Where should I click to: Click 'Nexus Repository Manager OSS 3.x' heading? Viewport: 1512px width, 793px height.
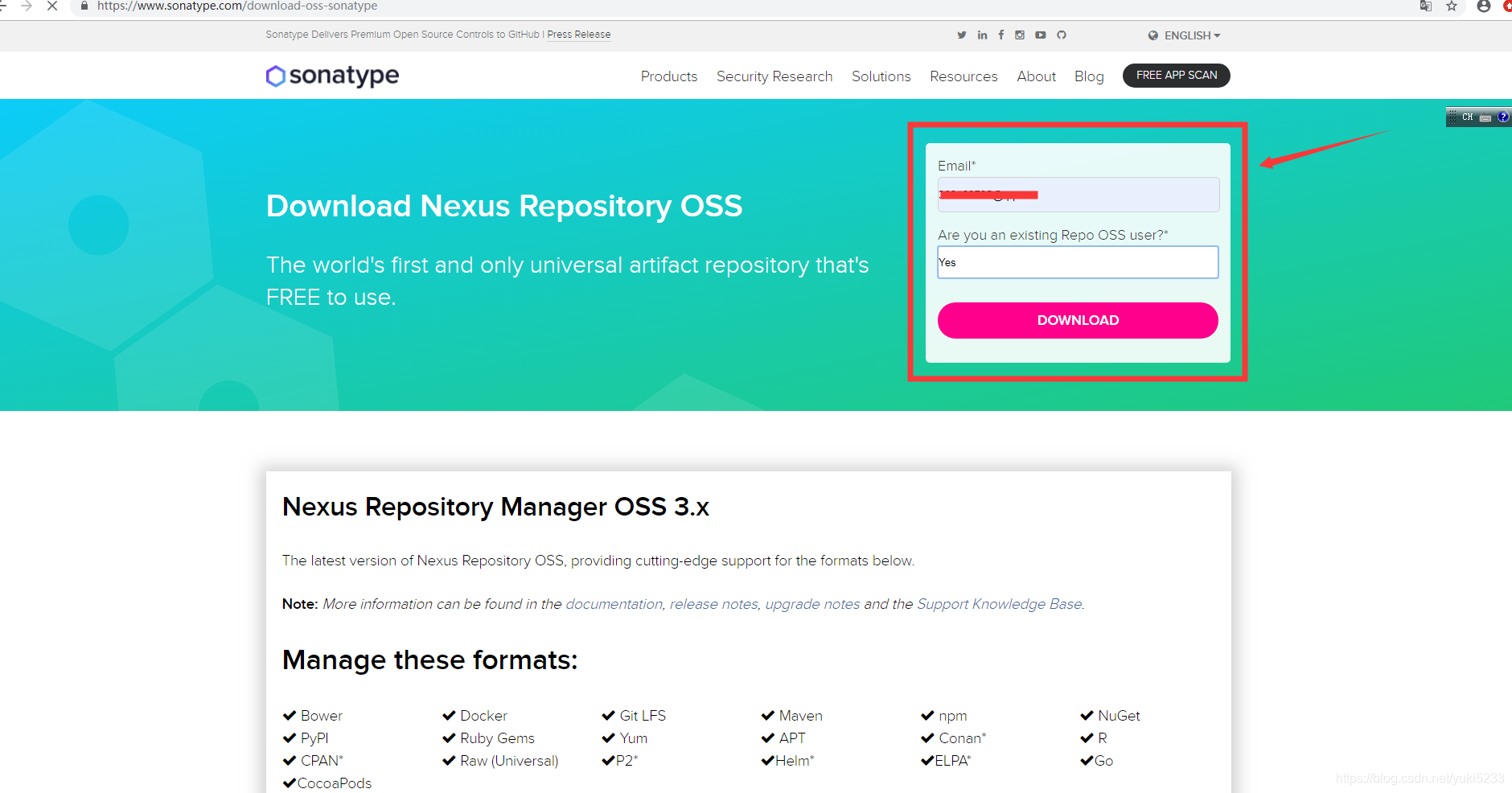495,507
